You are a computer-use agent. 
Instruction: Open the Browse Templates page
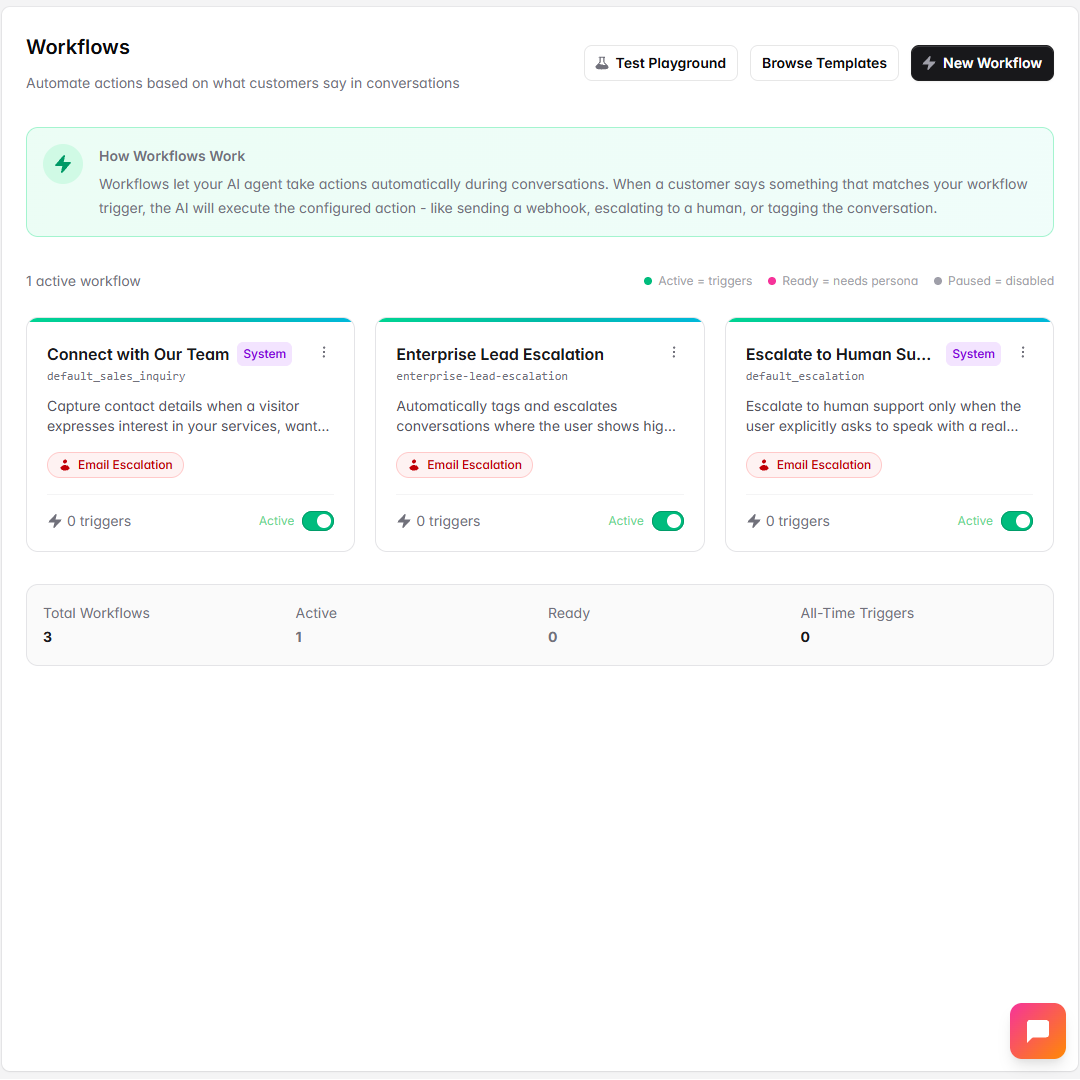click(824, 62)
